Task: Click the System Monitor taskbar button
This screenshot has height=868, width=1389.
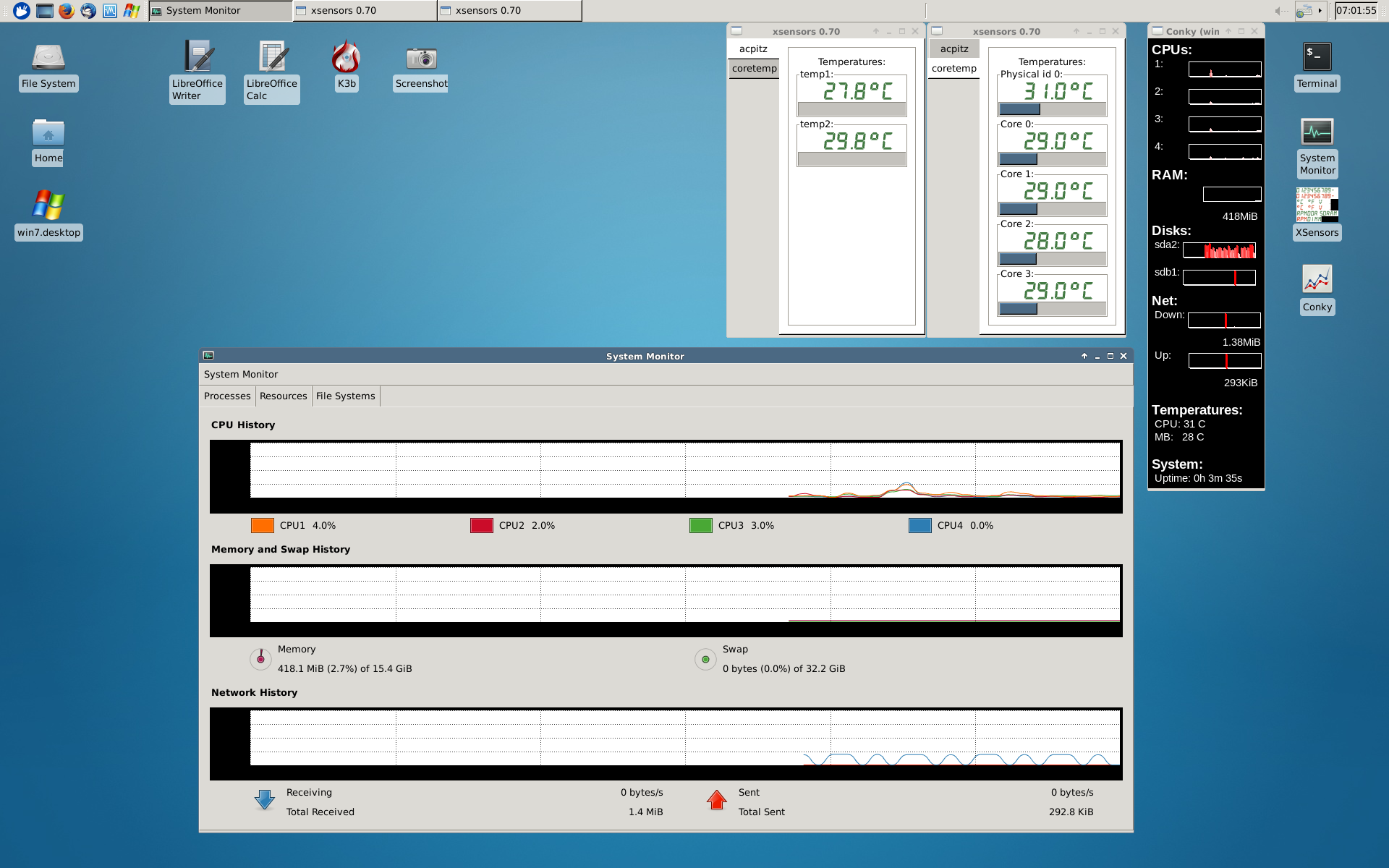Action: [x=220, y=11]
